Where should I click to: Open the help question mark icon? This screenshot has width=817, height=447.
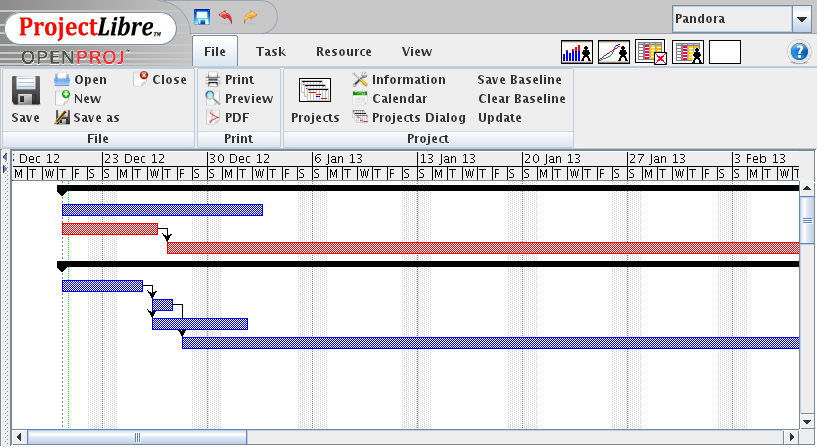(x=799, y=52)
